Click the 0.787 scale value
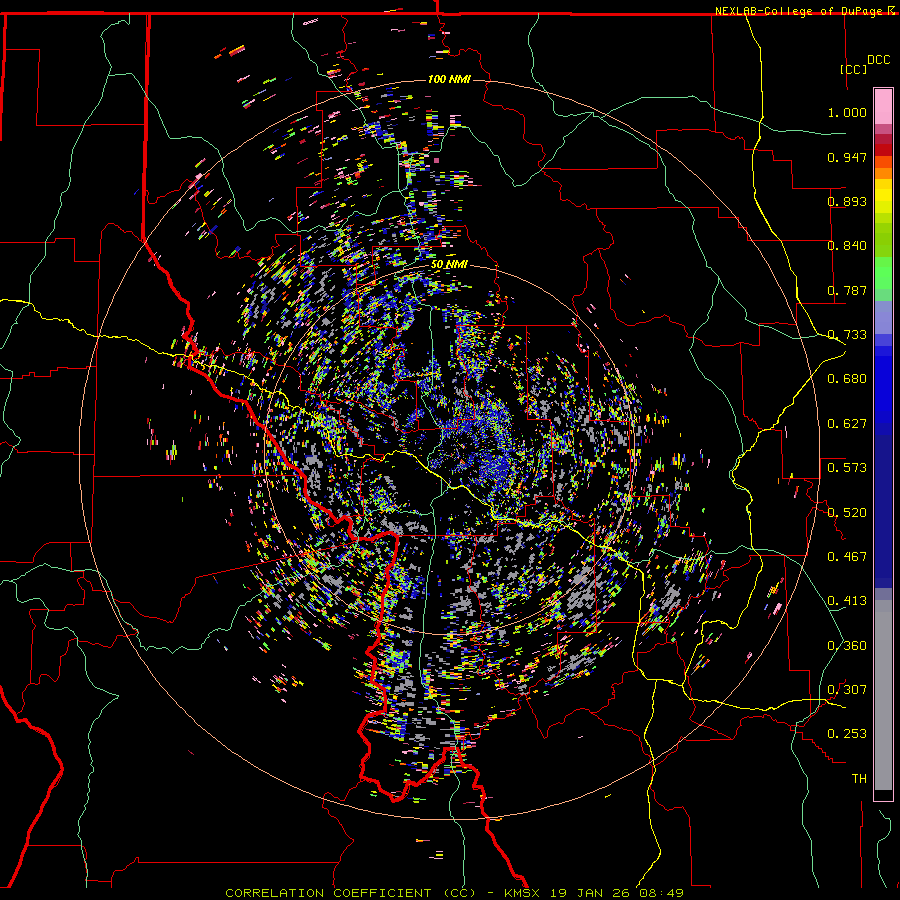 click(847, 290)
